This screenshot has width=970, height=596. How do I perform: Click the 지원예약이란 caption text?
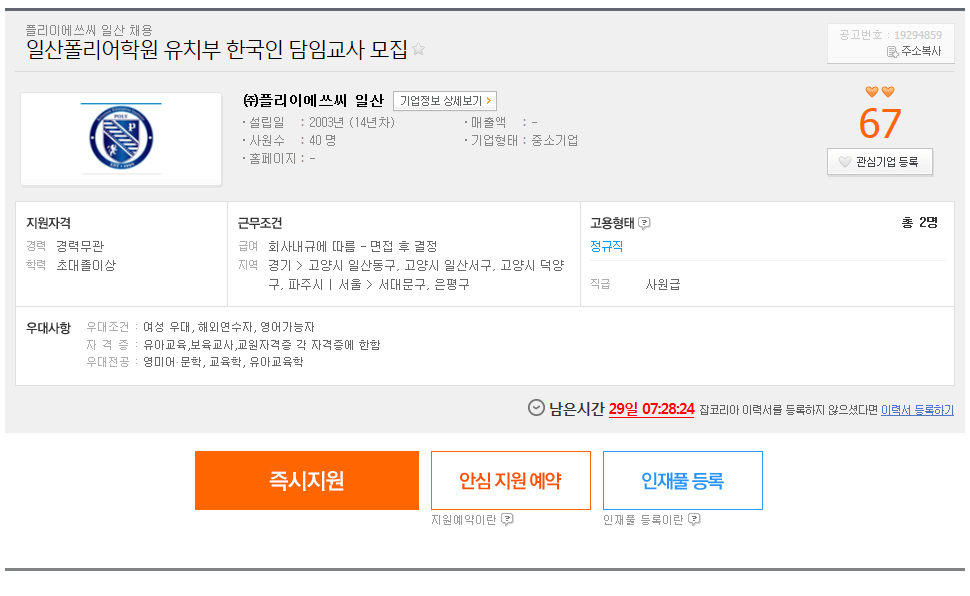tap(463, 520)
